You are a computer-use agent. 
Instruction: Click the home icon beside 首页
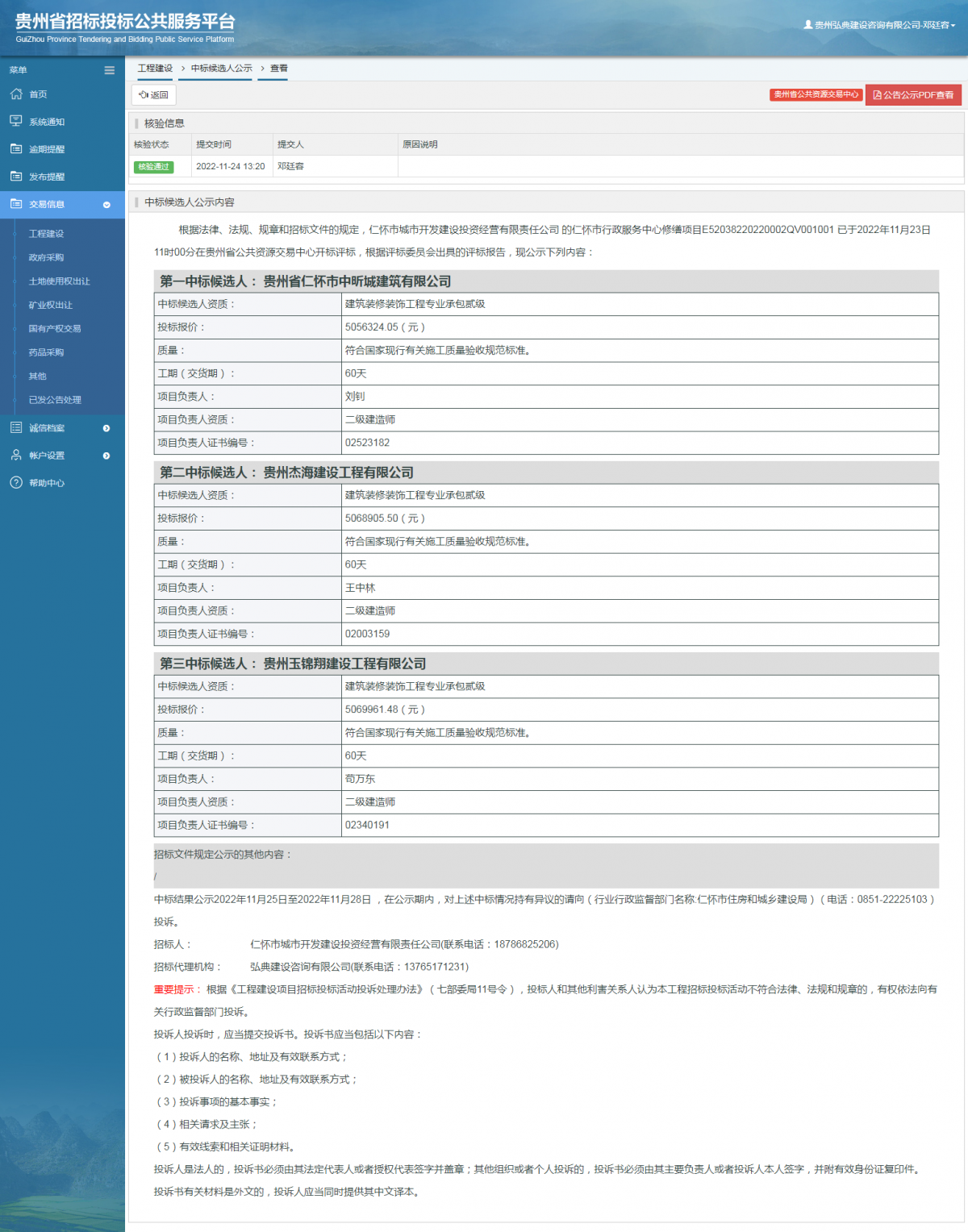[x=16, y=94]
